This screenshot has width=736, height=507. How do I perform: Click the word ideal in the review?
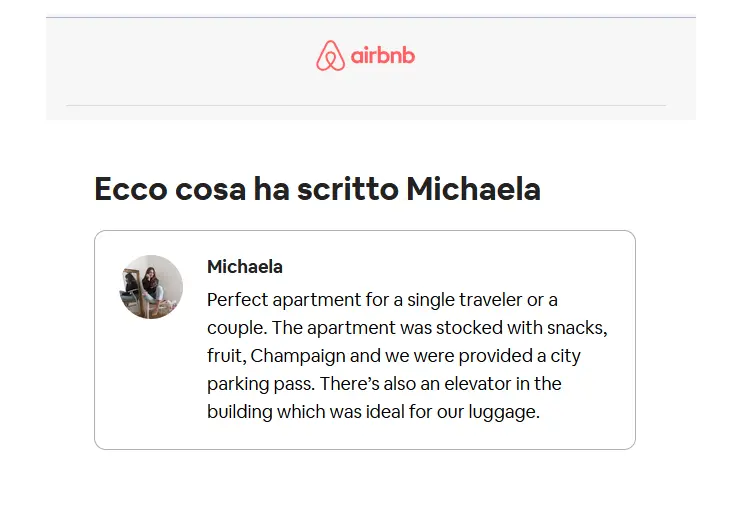pos(385,412)
